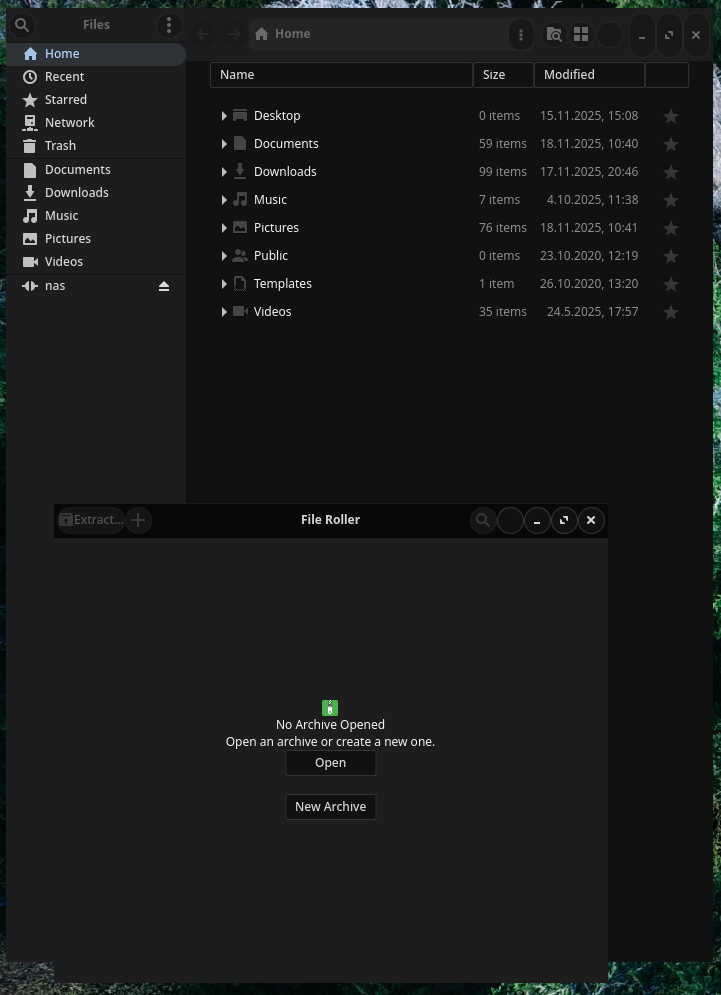Star the Documents folder

(671, 144)
